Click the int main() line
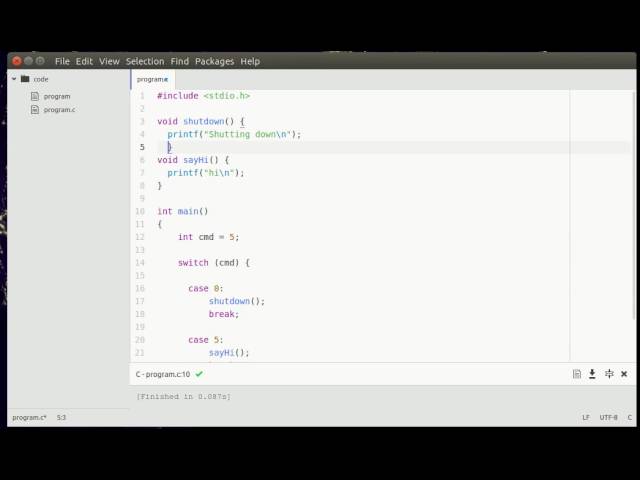Viewport: 640px width, 480px height. [183, 211]
